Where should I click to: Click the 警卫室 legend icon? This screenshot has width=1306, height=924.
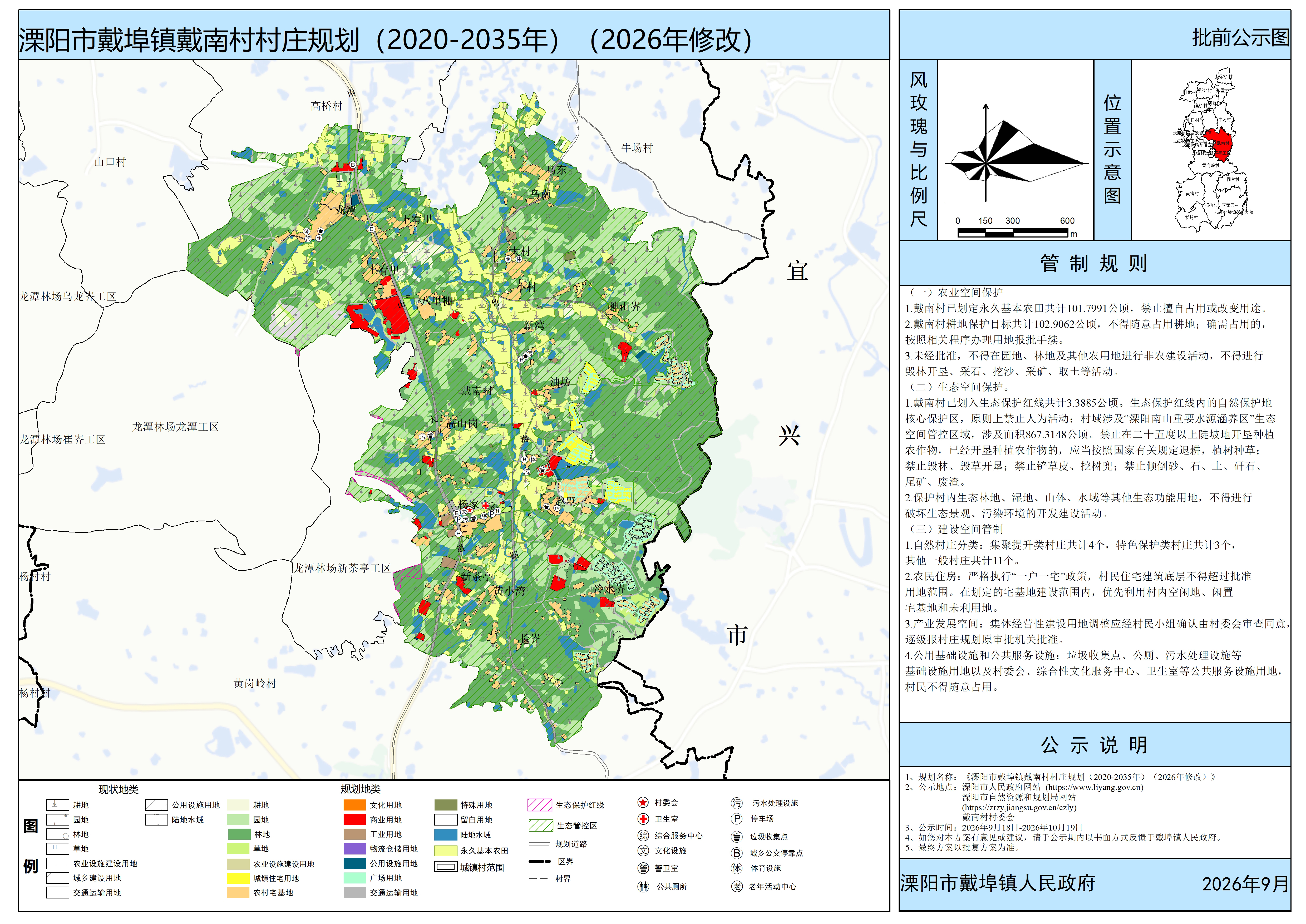click(643, 868)
